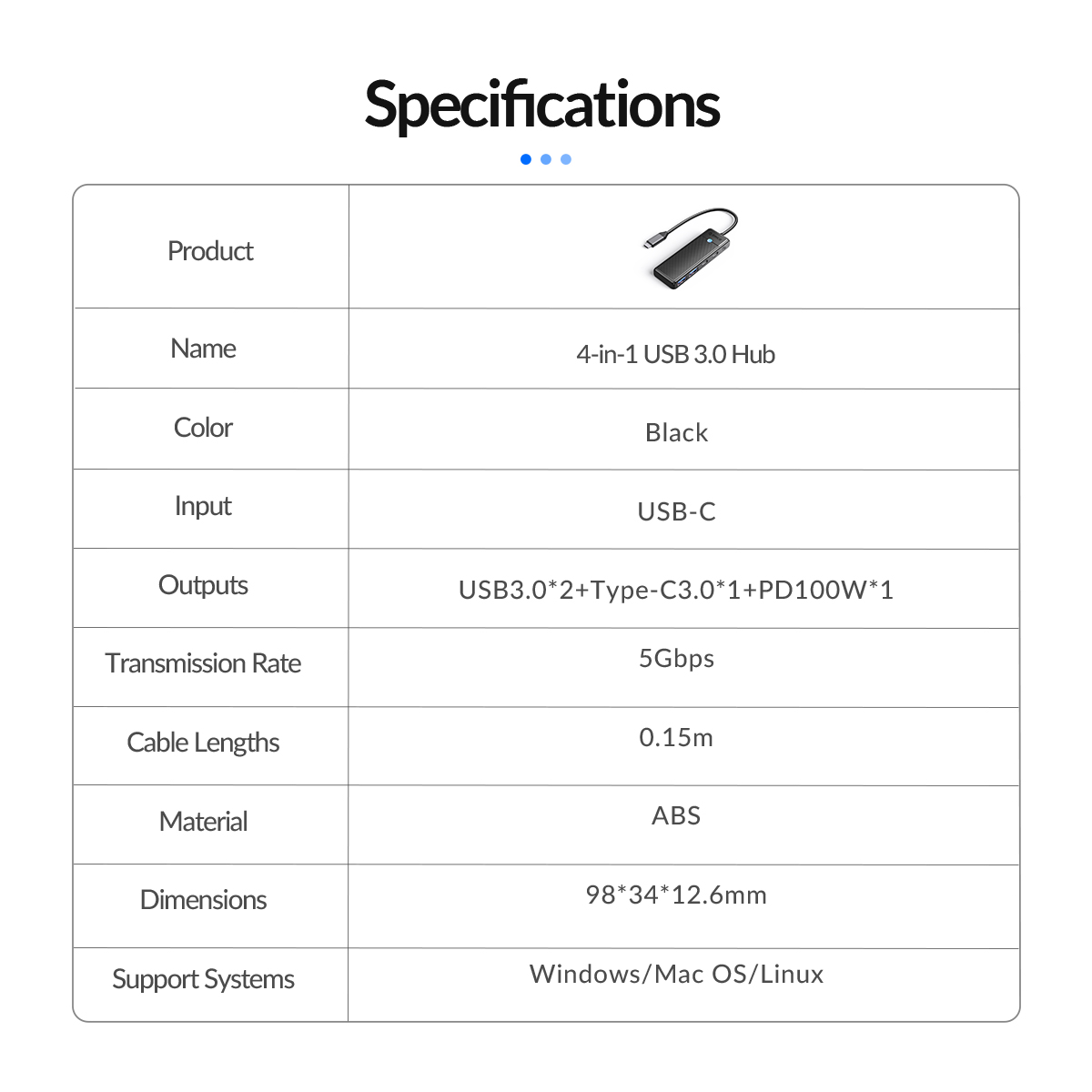Click the "Outputs" row label
1092x1092 pixels.
(203, 585)
